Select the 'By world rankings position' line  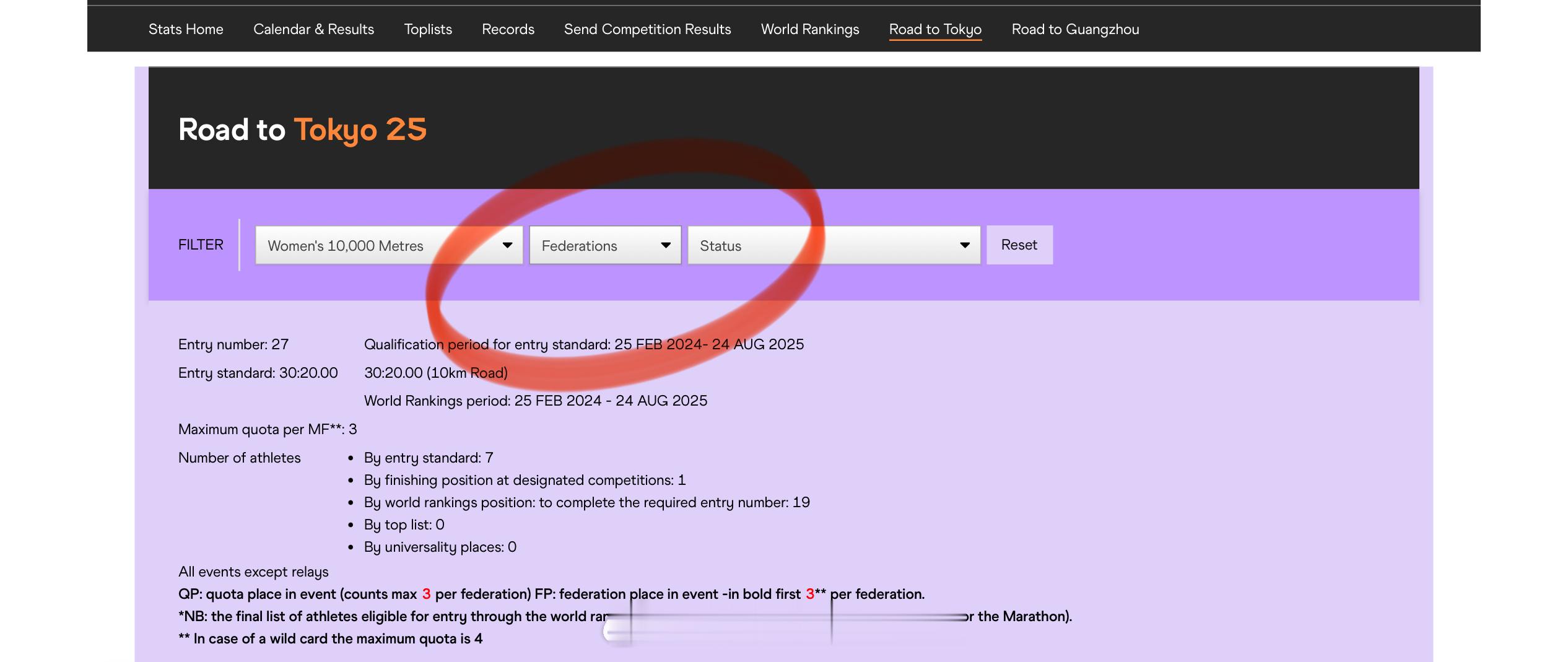click(x=587, y=502)
